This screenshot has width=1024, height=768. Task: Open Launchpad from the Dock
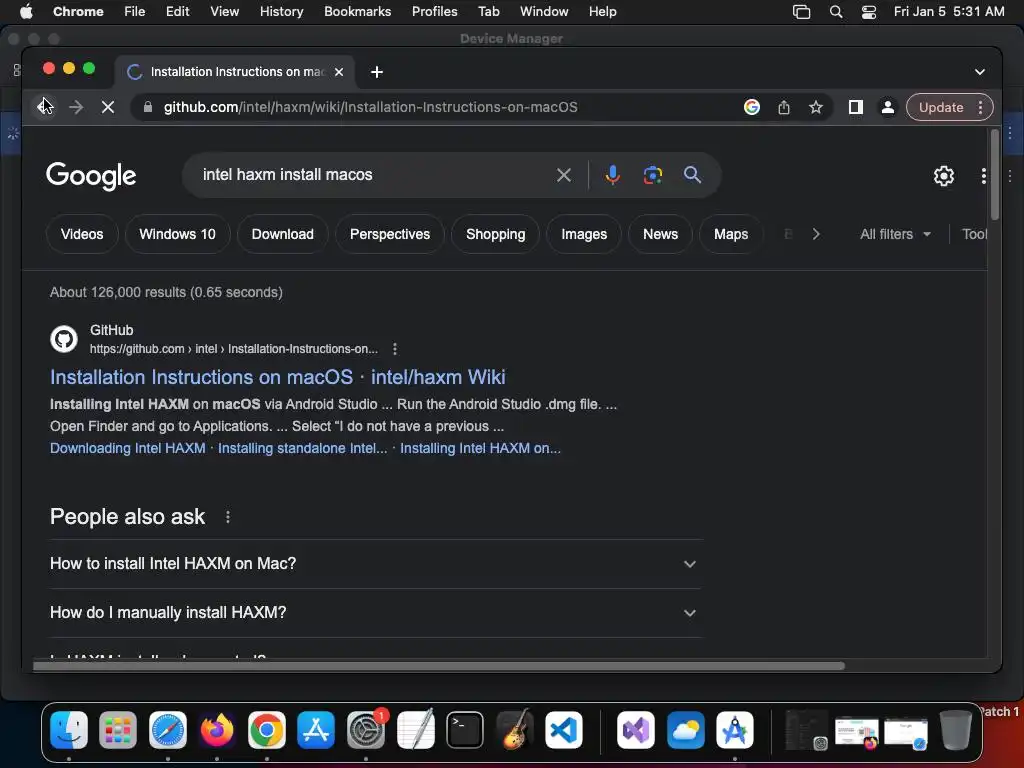118,730
